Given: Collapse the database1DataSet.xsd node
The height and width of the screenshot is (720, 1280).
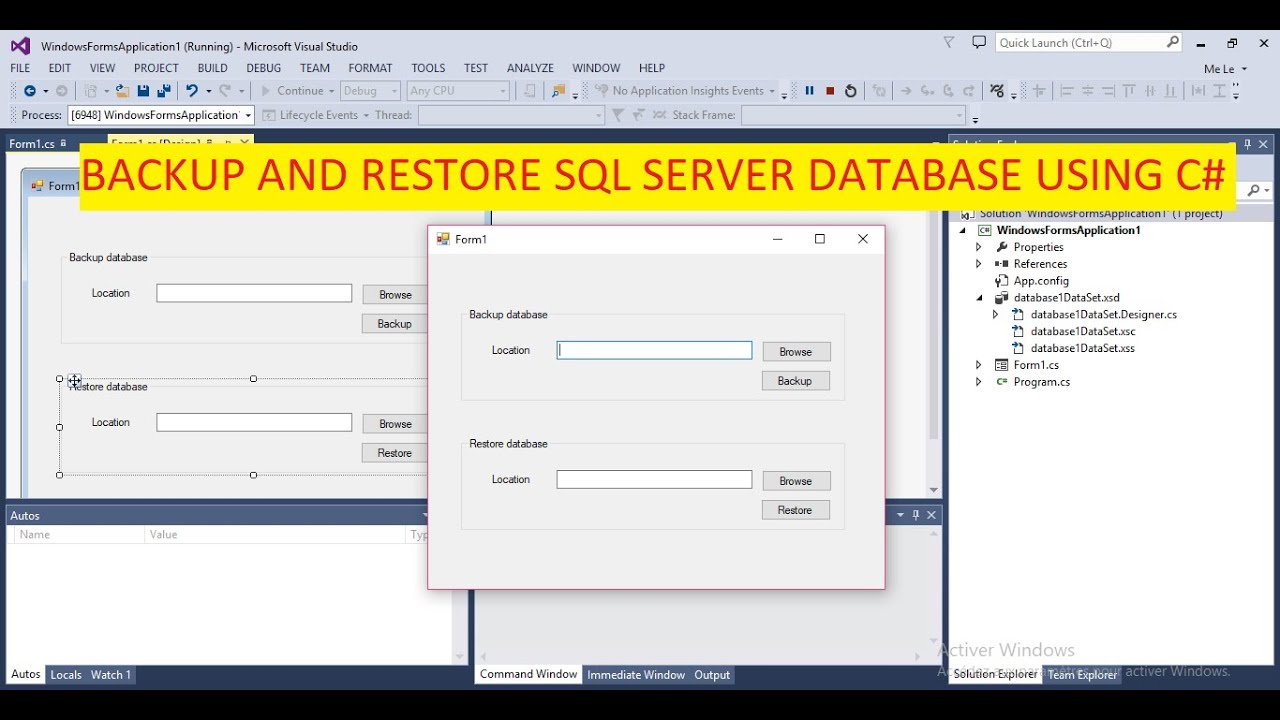Looking at the screenshot, I should click(979, 298).
